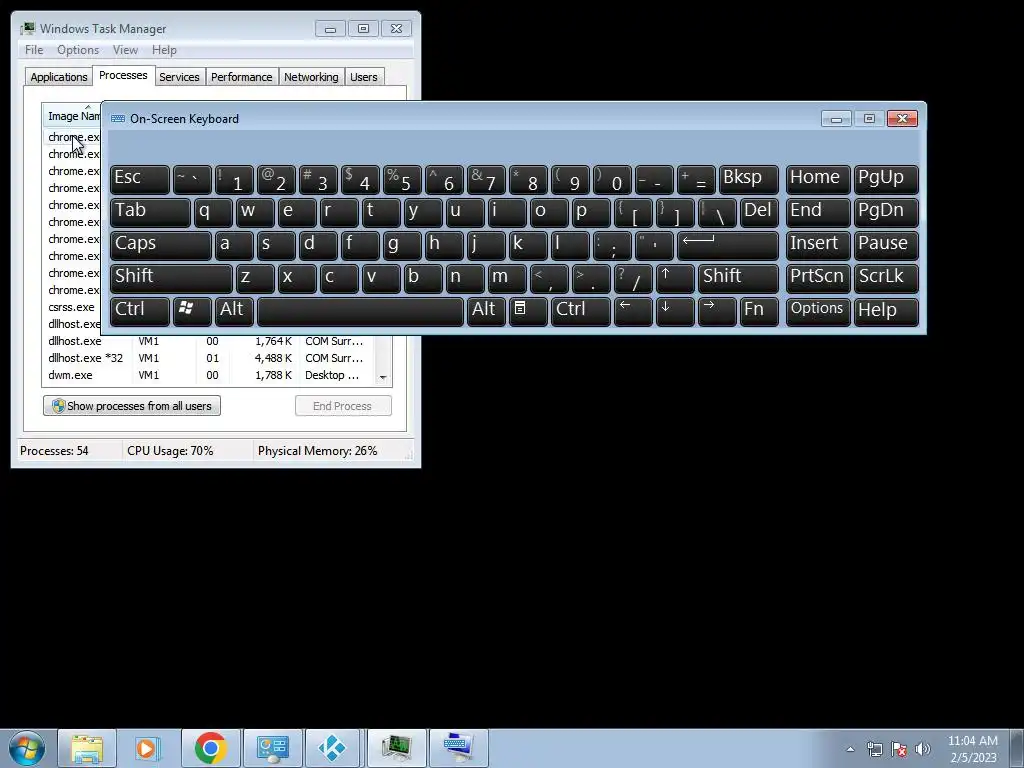The width and height of the screenshot is (1024, 768).
Task: Click the Bksp key
Action: 748,180
